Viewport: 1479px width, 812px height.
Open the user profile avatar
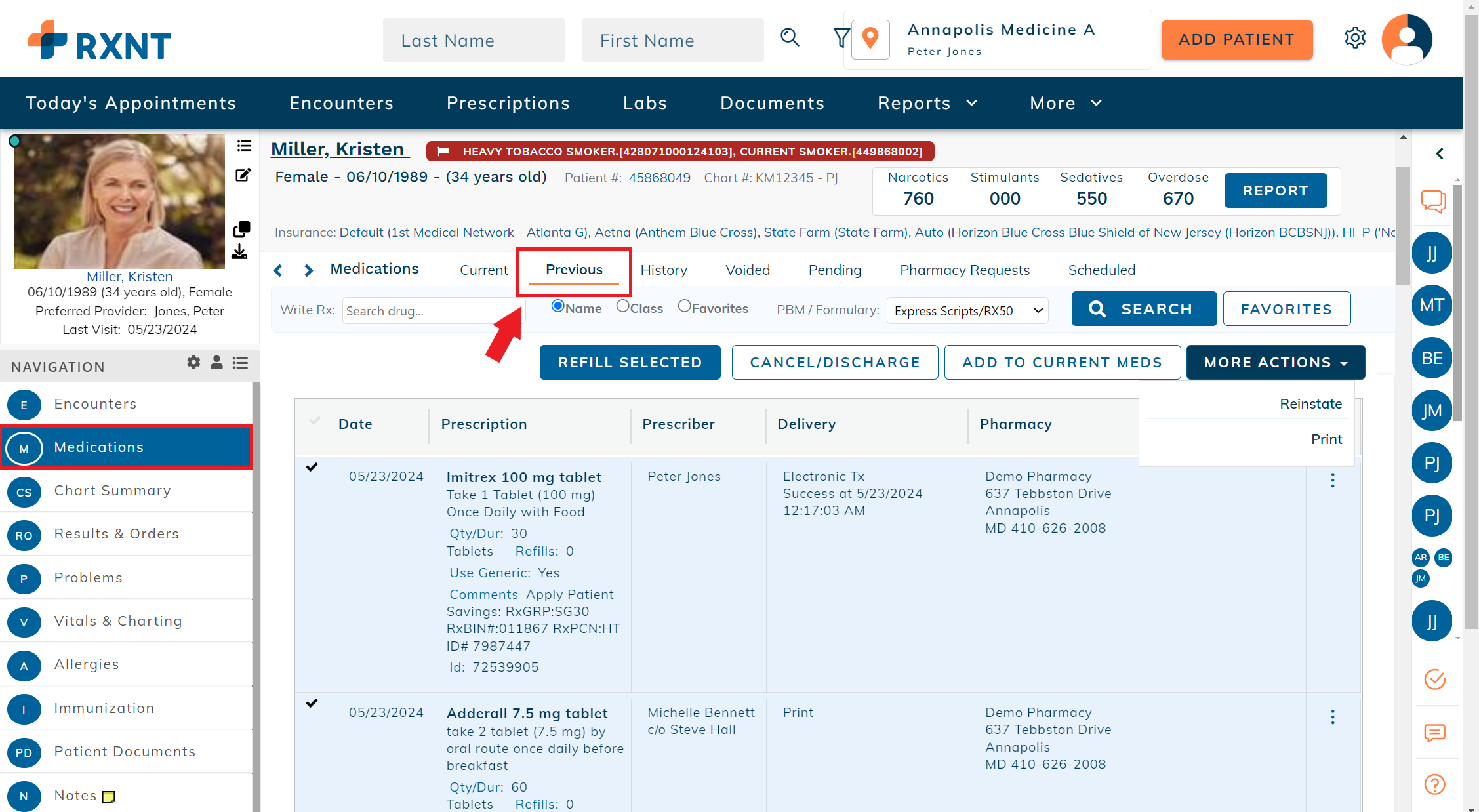coord(1407,39)
